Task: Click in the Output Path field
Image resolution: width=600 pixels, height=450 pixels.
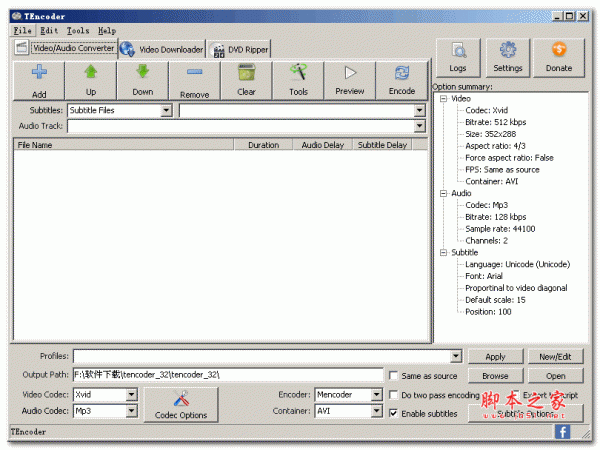Action: [228, 375]
